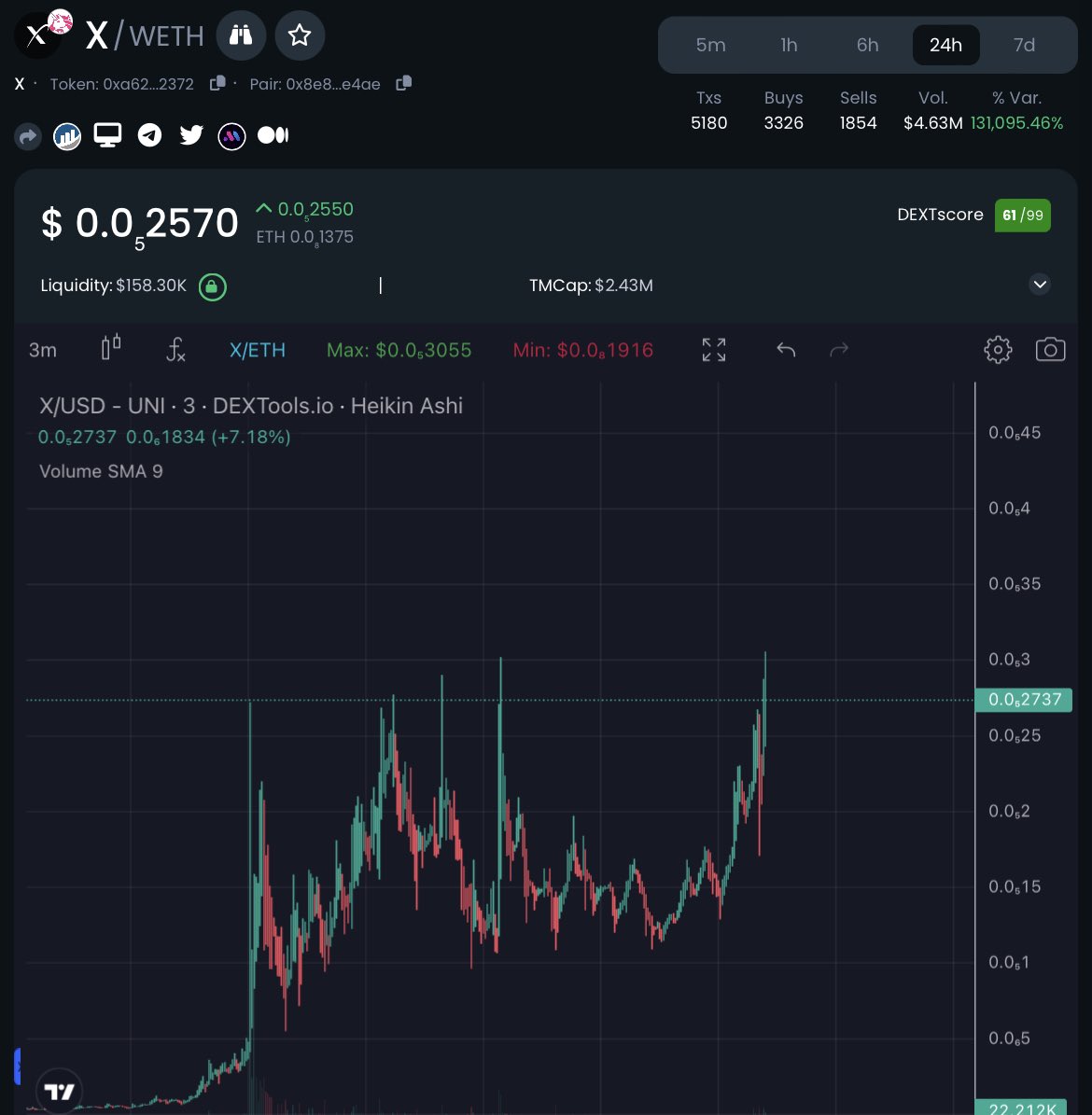
Task: Toggle the X/ETH price pair
Action: click(257, 350)
